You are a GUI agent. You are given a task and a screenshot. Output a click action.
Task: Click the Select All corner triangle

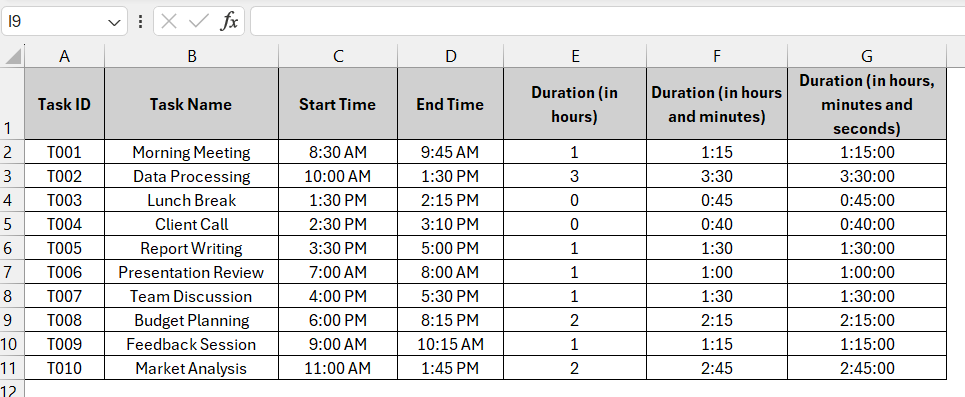[12, 56]
